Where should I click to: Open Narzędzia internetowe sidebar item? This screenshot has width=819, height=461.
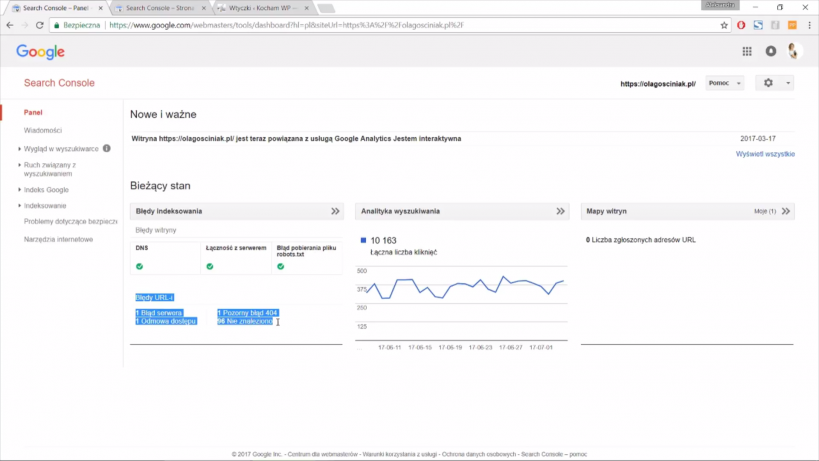click(x=58, y=239)
